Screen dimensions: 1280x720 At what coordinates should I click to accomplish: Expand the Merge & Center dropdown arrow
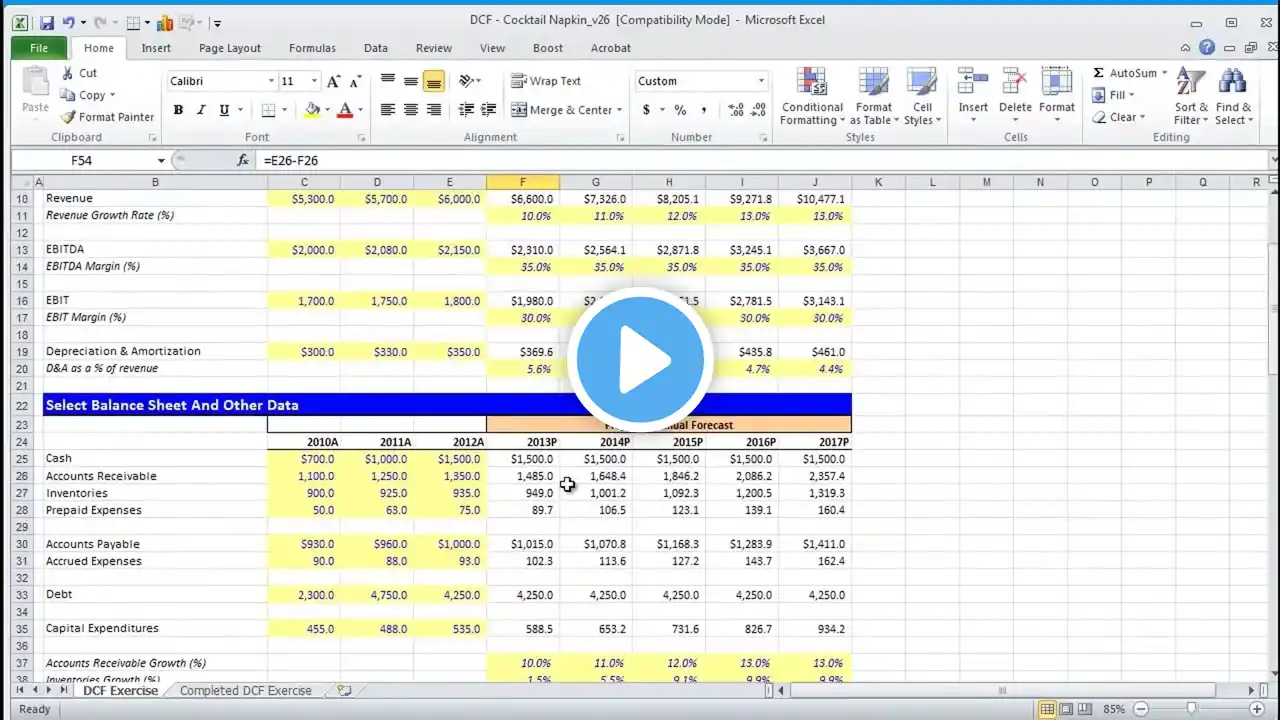pyautogui.click(x=619, y=110)
